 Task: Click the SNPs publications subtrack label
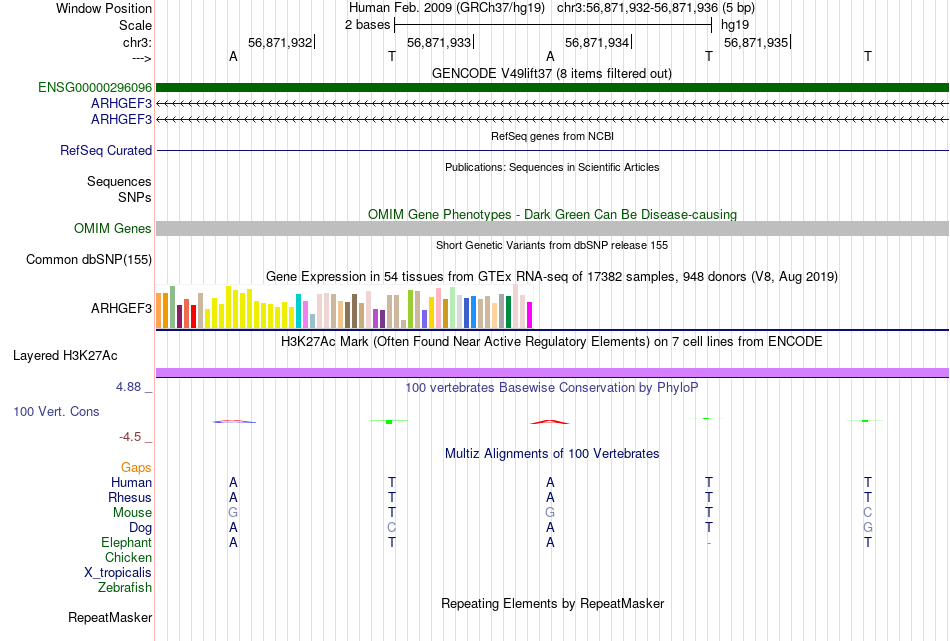tap(135, 197)
